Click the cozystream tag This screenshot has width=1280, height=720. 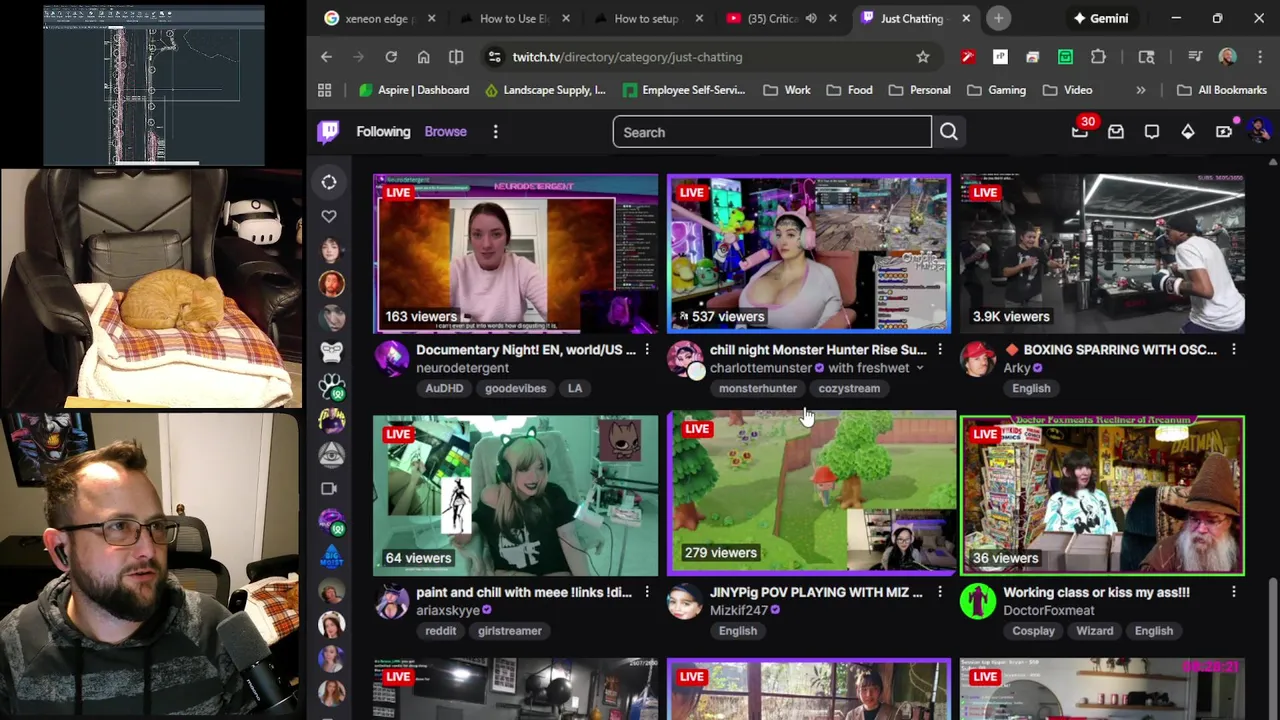point(849,388)
